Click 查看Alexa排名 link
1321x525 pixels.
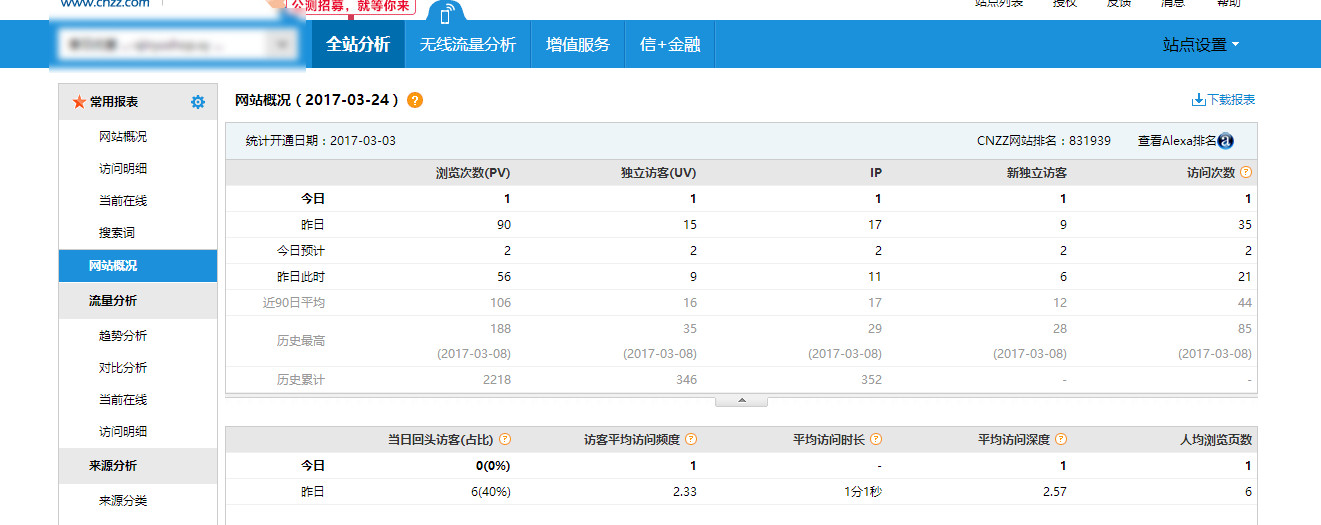coord(1177,141)
